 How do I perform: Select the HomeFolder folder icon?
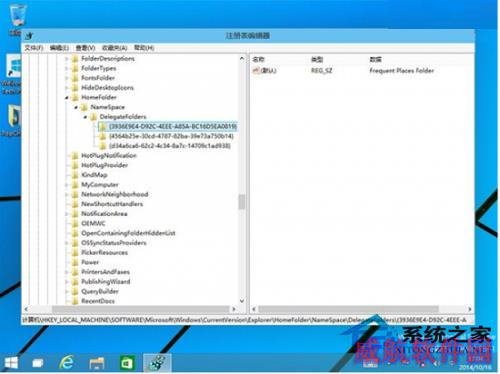75,97
